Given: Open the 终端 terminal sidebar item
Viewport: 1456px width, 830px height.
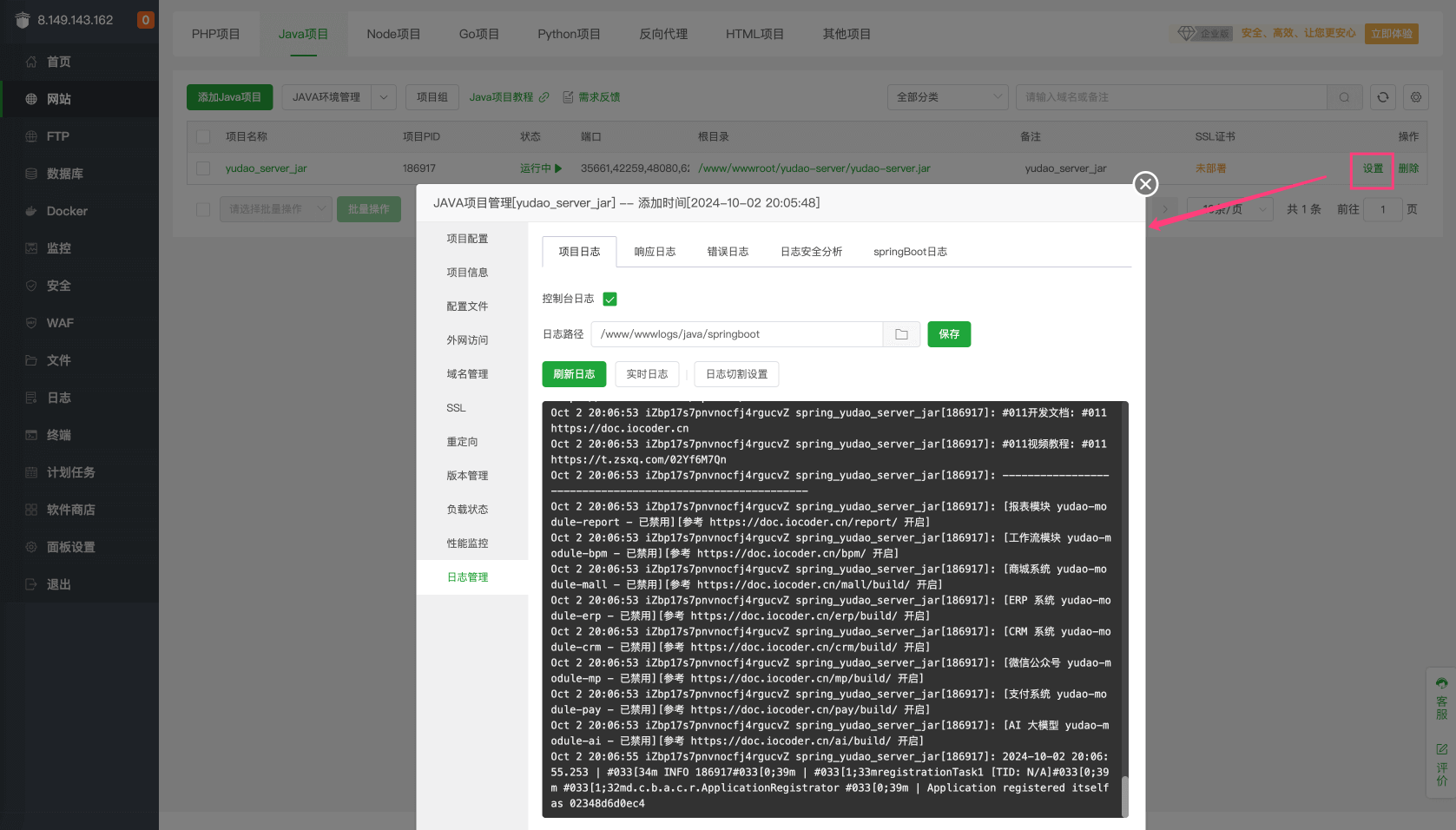Looking at the screenshot, I should (58, 435).
